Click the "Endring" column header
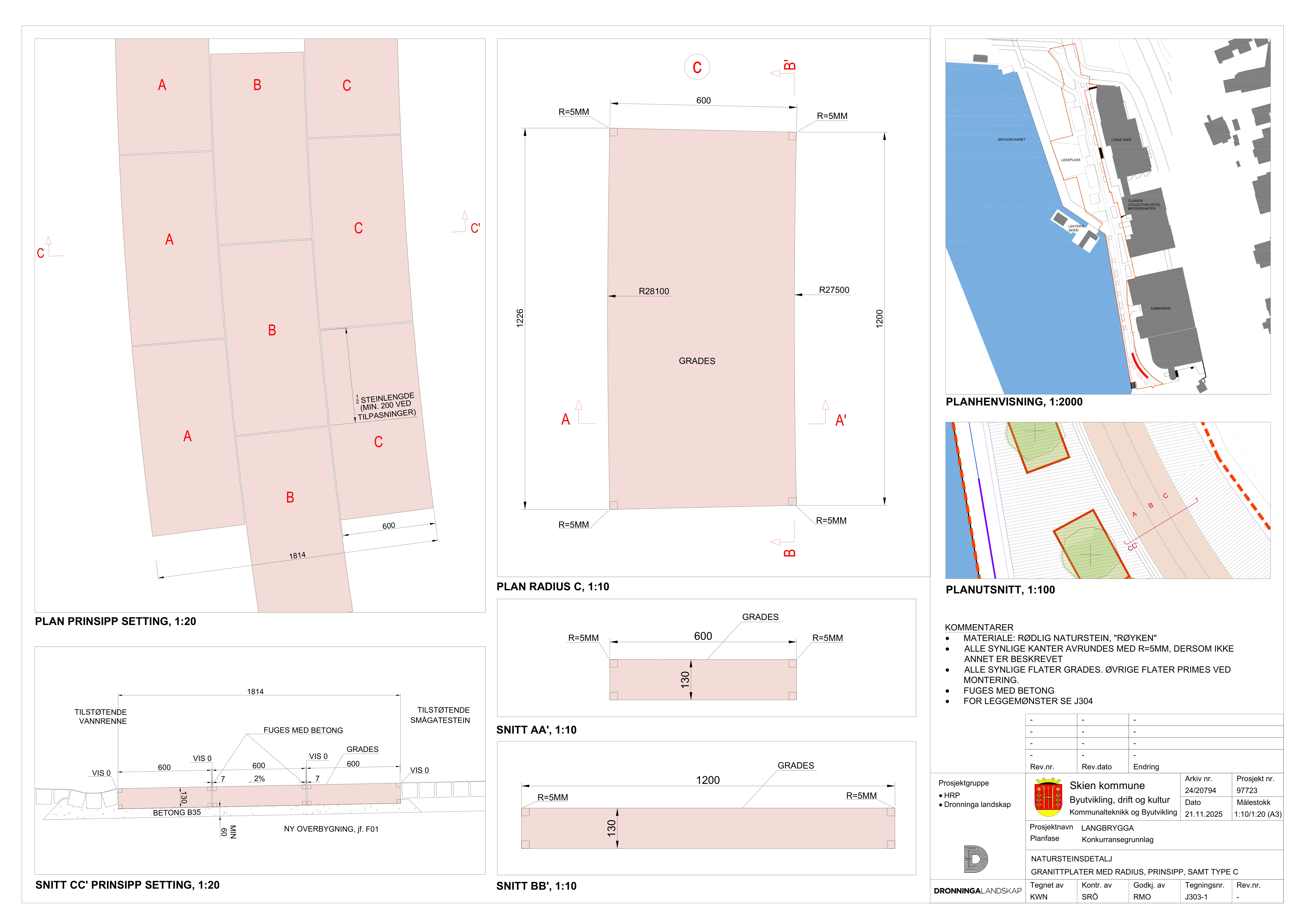 (x=1146, y=767)
